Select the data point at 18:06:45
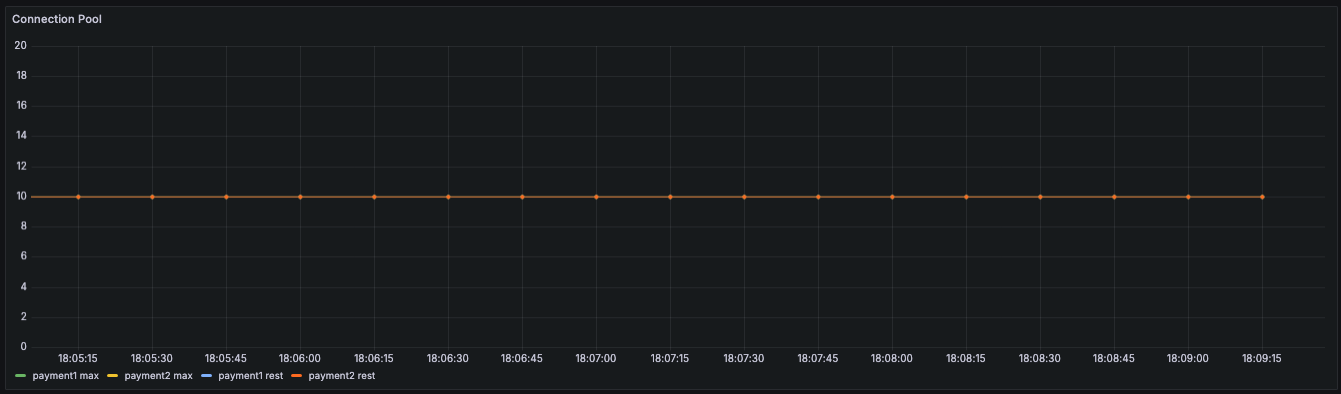 click(x=522, y=197)
